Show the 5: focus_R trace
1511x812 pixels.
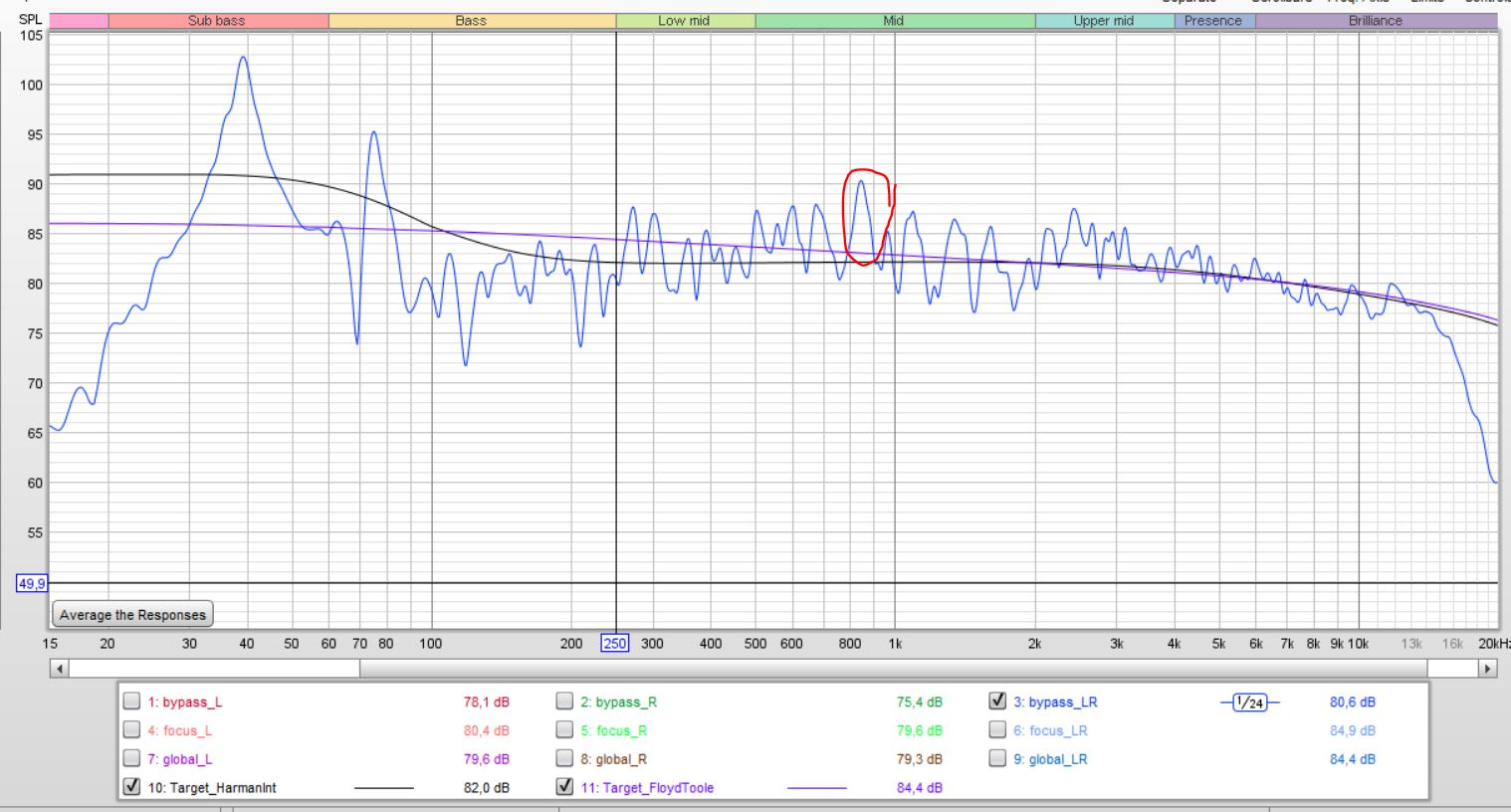(564, 730)
